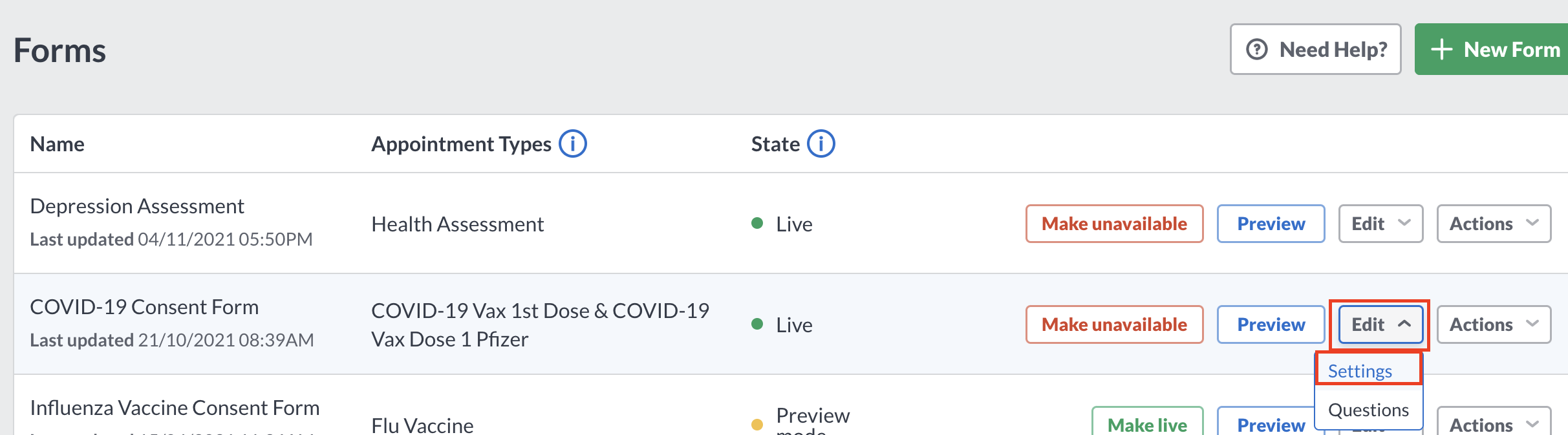Click green Live dot for Depression Assessment
Viewport: 1568px width, 435px height.
tap(757, 223)
